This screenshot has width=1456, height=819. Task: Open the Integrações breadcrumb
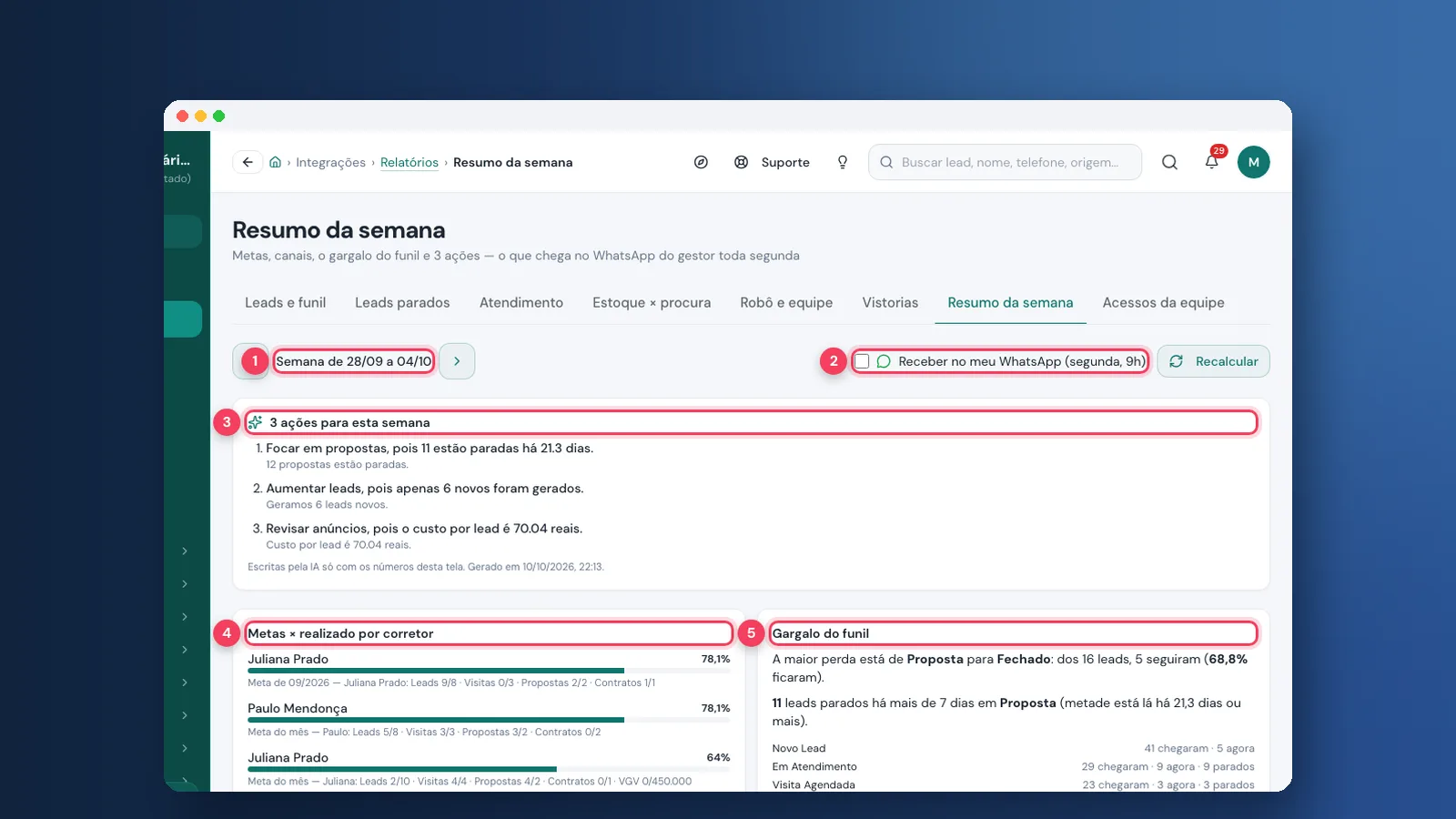[x=330, y=162]
